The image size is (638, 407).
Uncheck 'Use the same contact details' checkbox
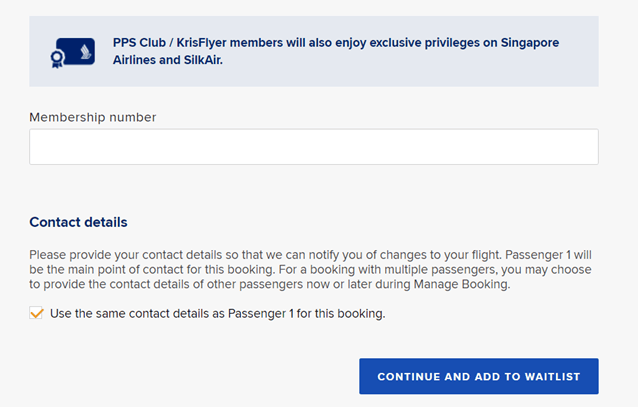[37, 313]
